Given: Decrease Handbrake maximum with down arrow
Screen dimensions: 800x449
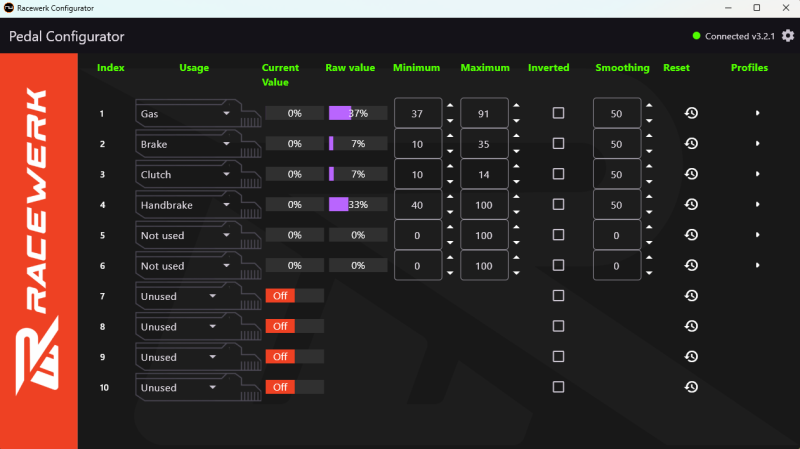Looking at the screenshot, I should coord(516,212).
